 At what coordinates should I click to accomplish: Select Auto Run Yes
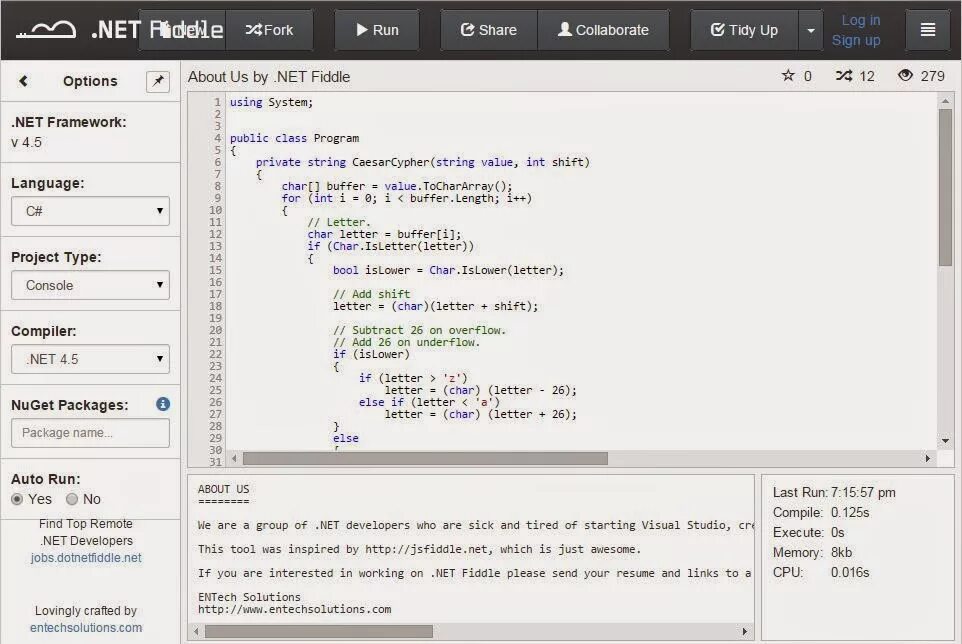[17, 499]
